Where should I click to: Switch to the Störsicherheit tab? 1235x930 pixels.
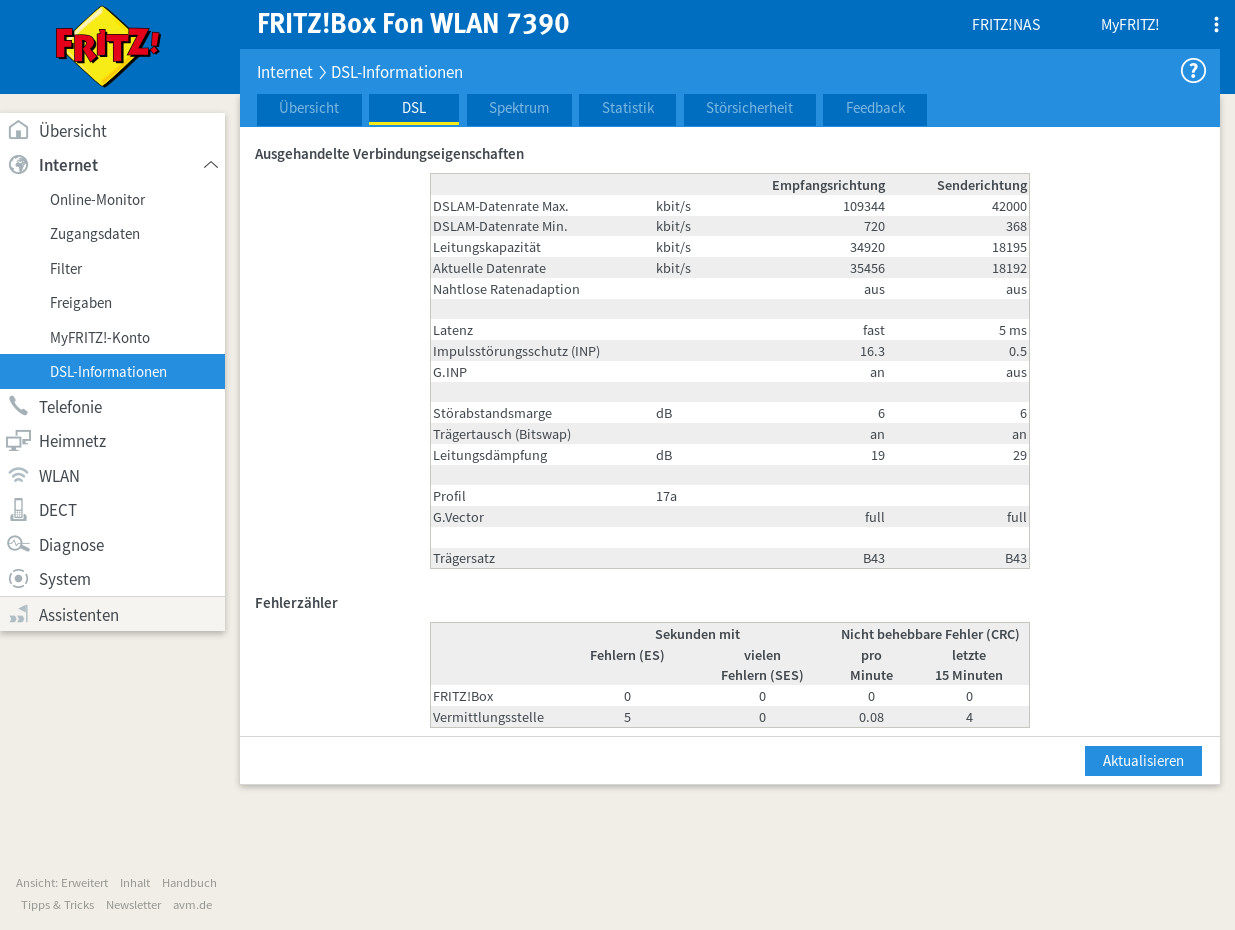pyautogui.click(x=749, y=109)
